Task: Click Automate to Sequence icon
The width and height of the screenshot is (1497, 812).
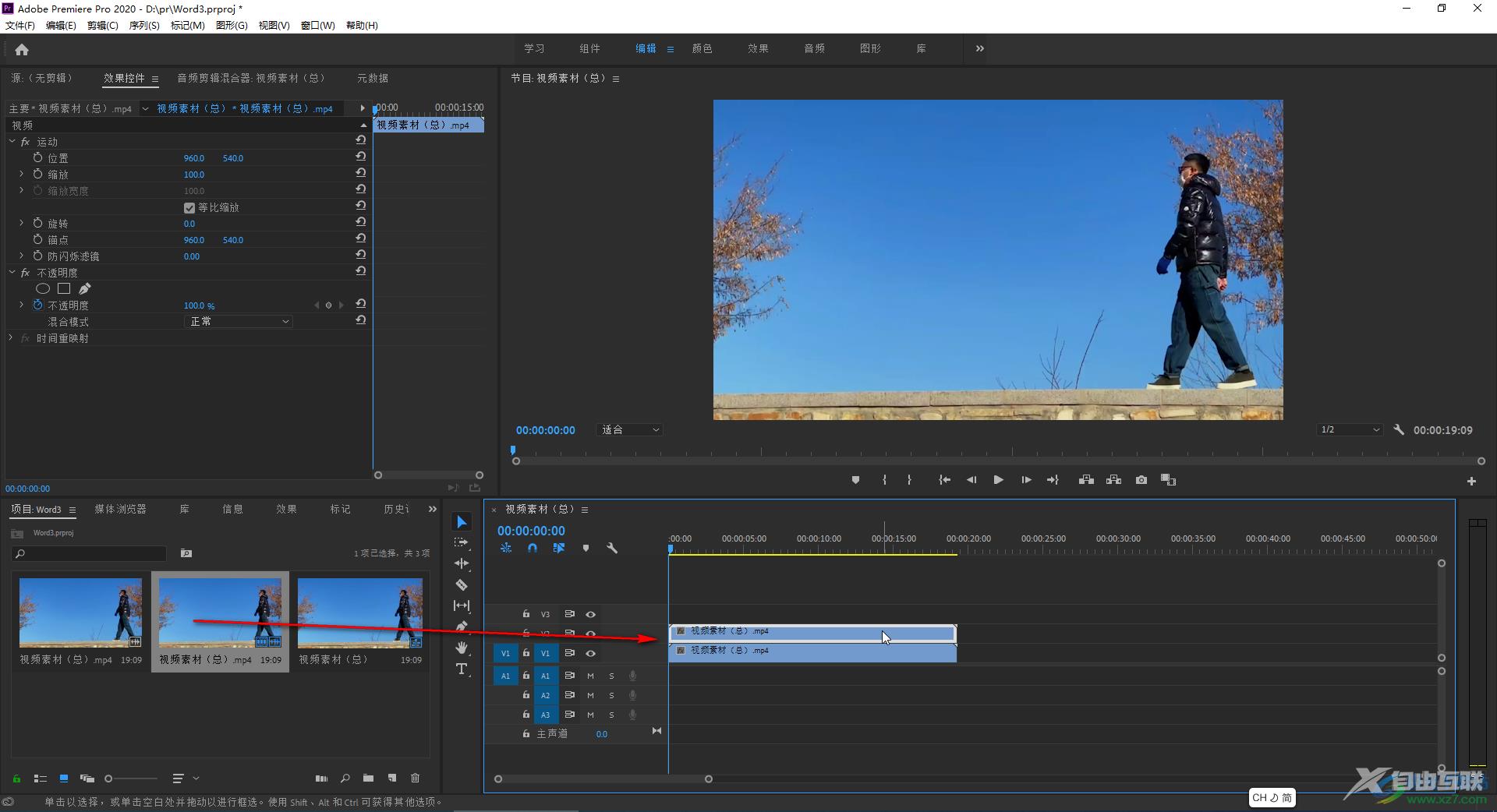Action: 321,778
